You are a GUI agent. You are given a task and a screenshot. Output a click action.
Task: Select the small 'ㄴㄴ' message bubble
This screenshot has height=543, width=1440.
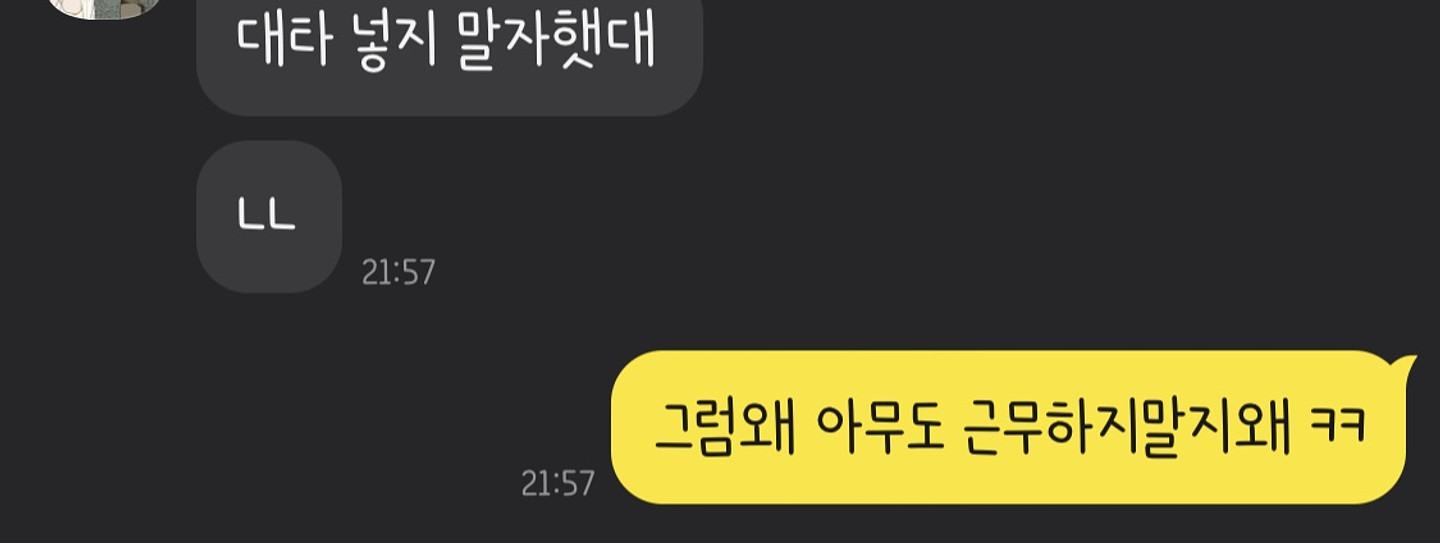(269, 217)
